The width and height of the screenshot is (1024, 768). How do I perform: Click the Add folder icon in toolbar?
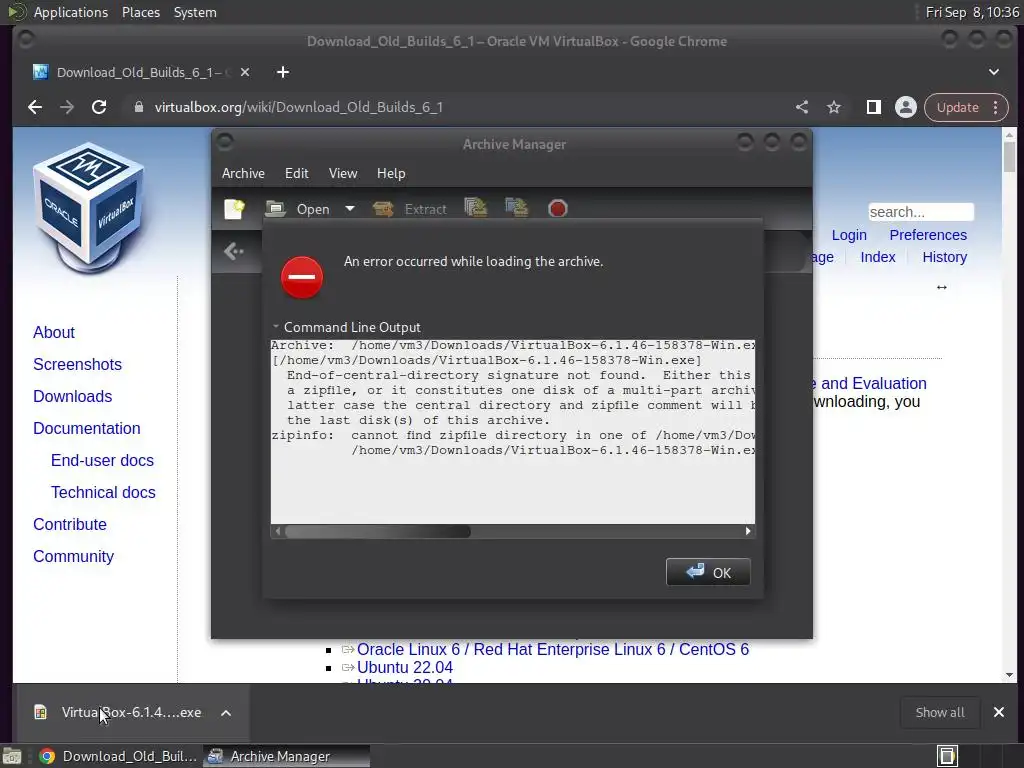(517, 208)
